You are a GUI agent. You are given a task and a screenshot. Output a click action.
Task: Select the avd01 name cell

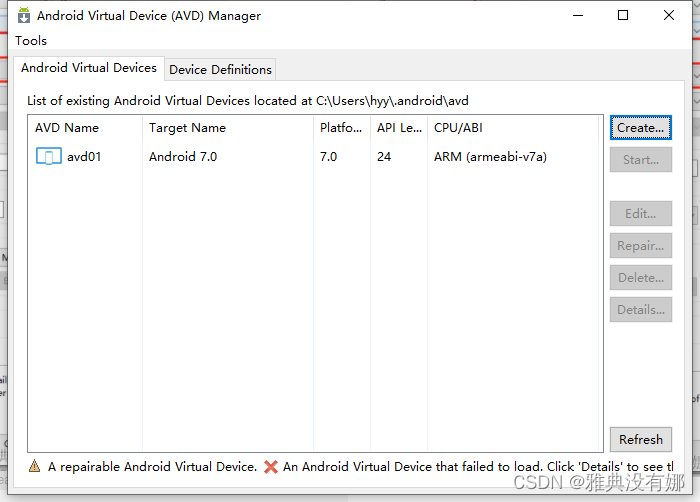pos(84,157)
